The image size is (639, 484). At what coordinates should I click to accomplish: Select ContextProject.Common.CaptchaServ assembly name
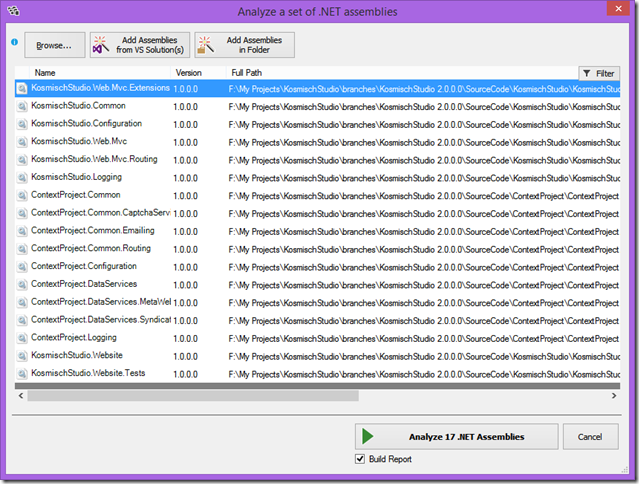[x=101, y=213]
